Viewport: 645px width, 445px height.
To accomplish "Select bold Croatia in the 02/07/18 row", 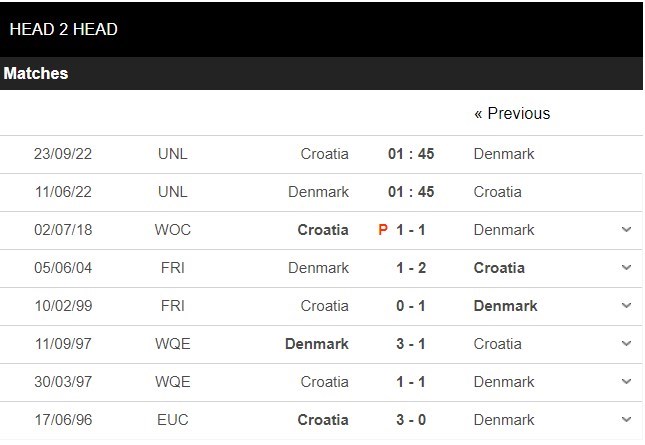I will click(x=323, y=229).
